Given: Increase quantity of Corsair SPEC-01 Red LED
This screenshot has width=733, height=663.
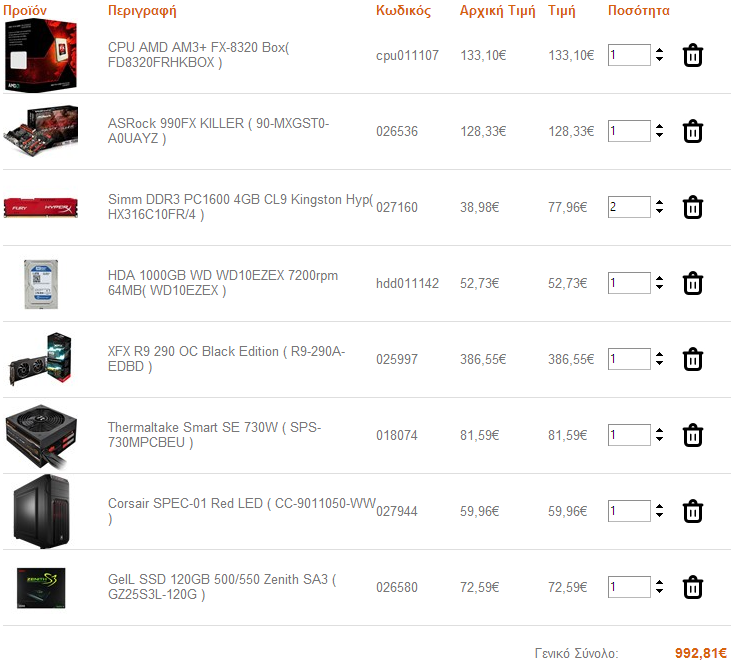Looking at the screenshot, I should (x=659, y=506).
